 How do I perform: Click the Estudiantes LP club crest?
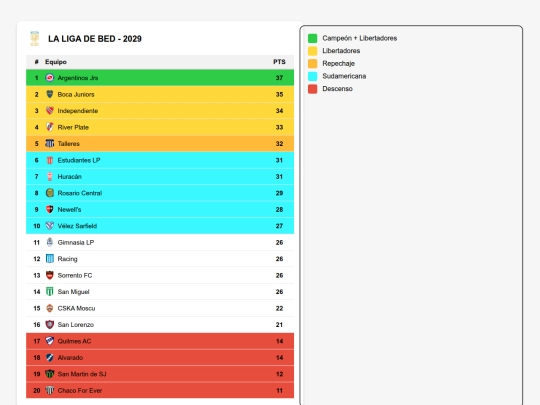click(50, 160)
